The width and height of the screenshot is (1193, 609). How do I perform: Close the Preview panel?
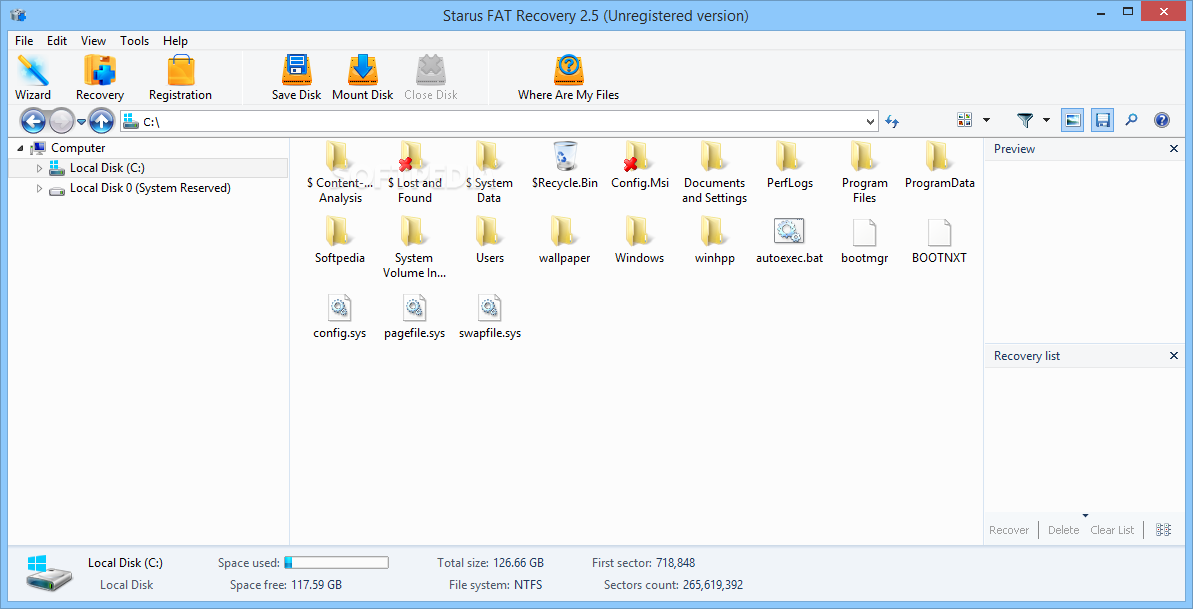[1173, 149]
